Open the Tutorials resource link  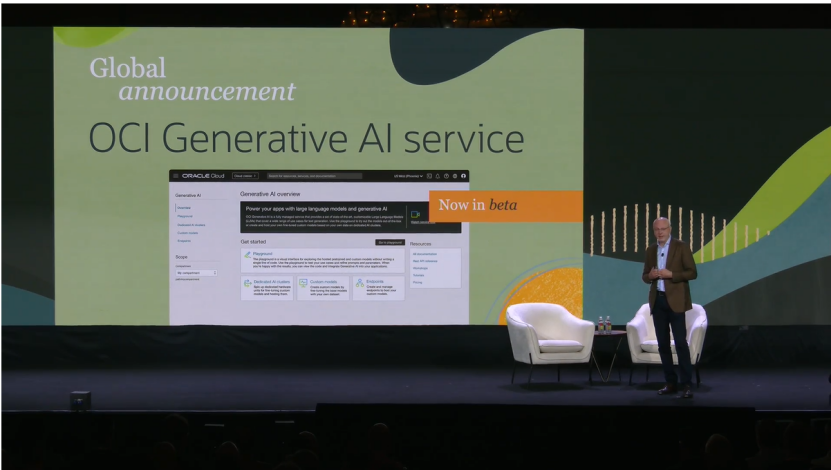pyautogui.click(x=419, y=275)
